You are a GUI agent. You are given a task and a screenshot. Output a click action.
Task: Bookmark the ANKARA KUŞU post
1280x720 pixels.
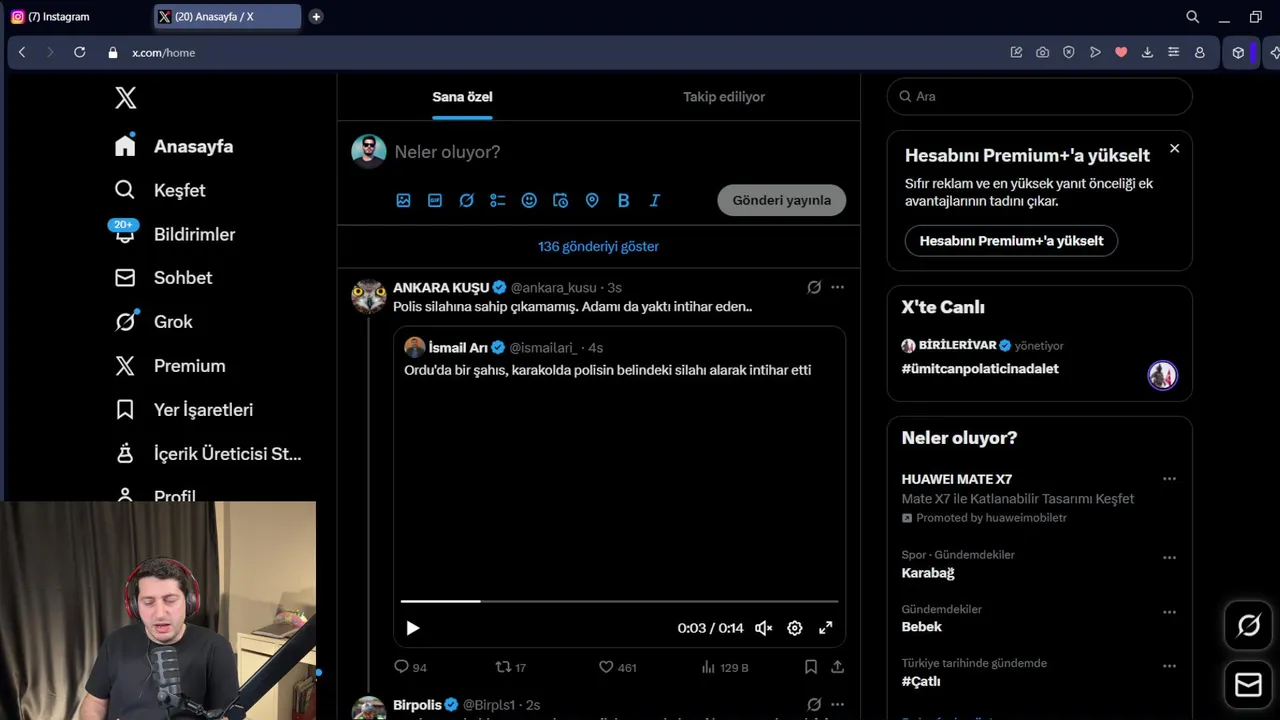click(x=811, y=667)
